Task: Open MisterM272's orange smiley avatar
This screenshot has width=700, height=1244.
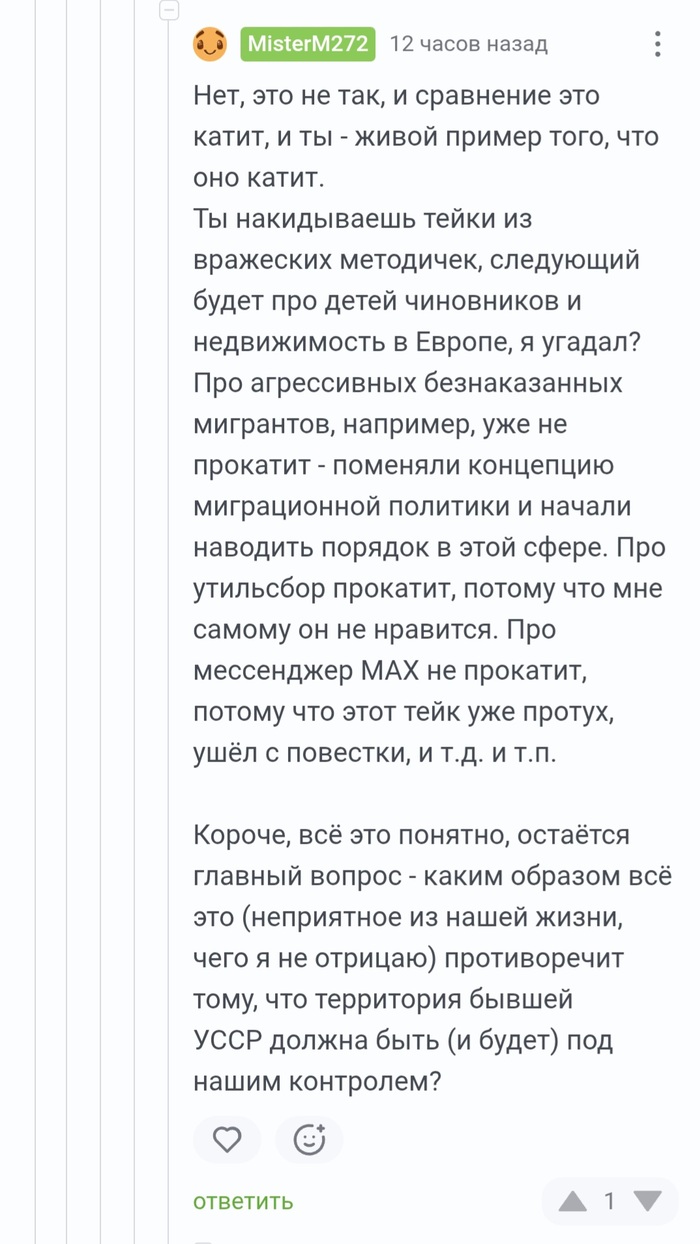Action: click(x=210, y=44)
